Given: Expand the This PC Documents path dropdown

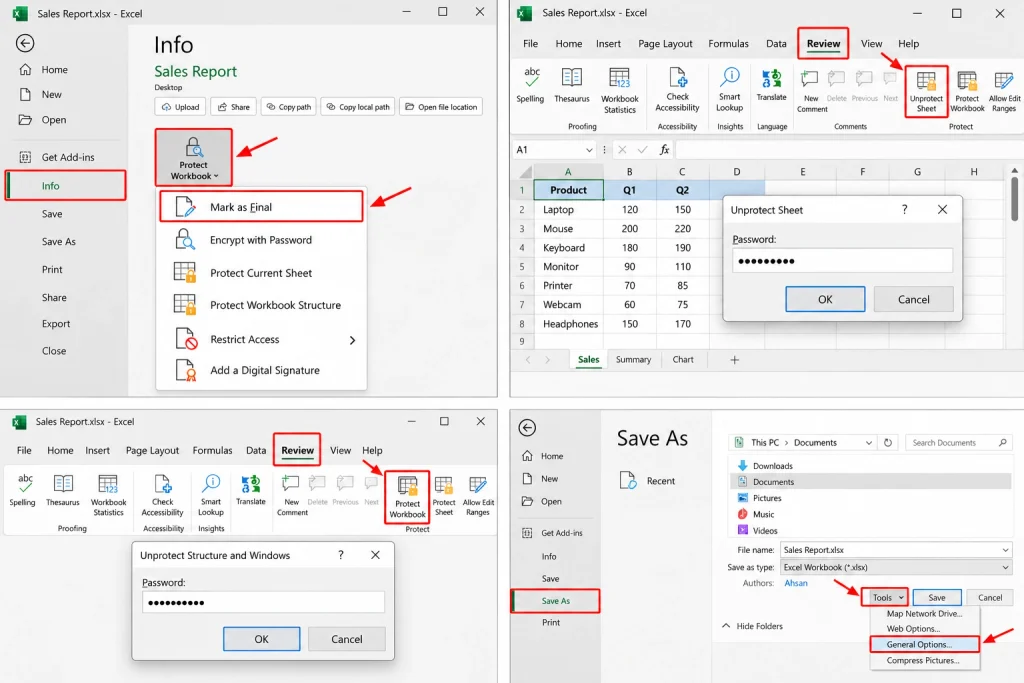Looking at the screenshot, I should coord(869,443).
